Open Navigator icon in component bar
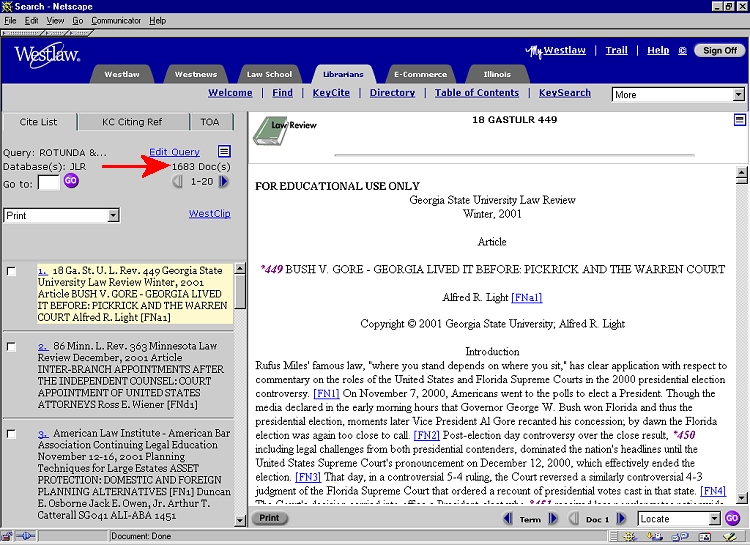The image size is (750, 545). 629,537
